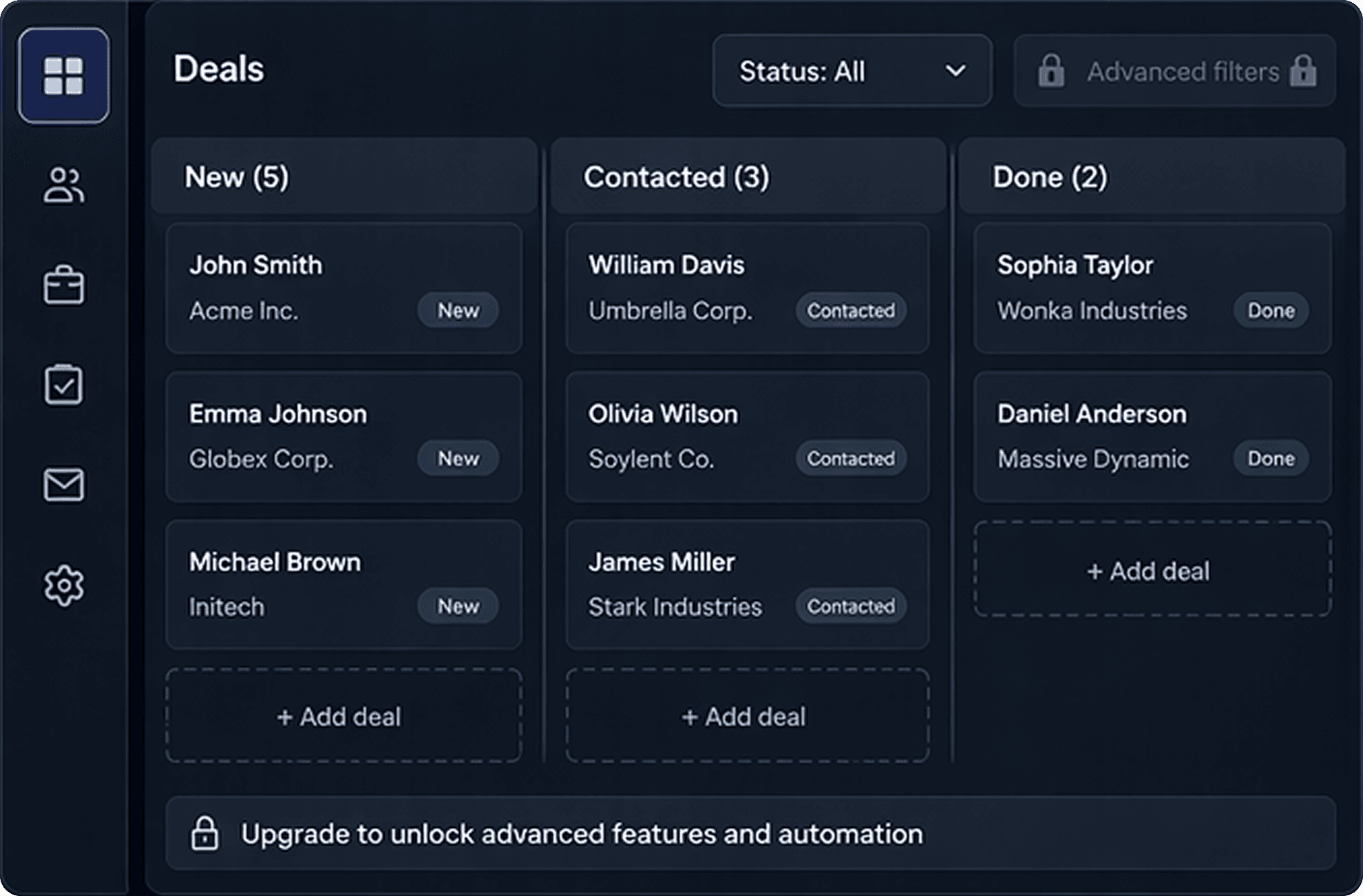This screenshot has height=896, width=1363.
Task: Click the Done badge on Sophia Taylor card
Action: (1271, 310)
